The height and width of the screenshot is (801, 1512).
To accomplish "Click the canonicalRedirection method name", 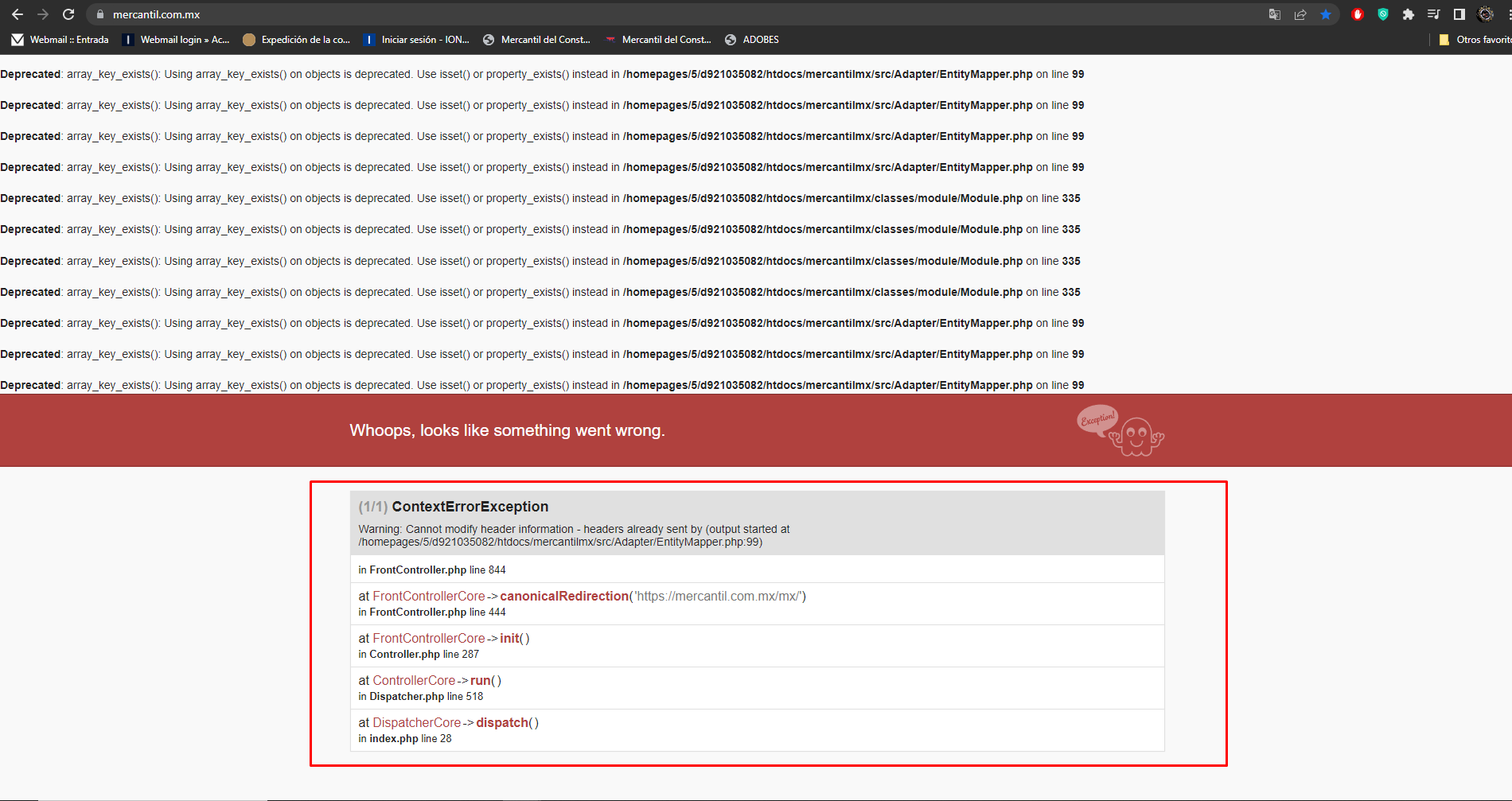I will coord(564,596).
